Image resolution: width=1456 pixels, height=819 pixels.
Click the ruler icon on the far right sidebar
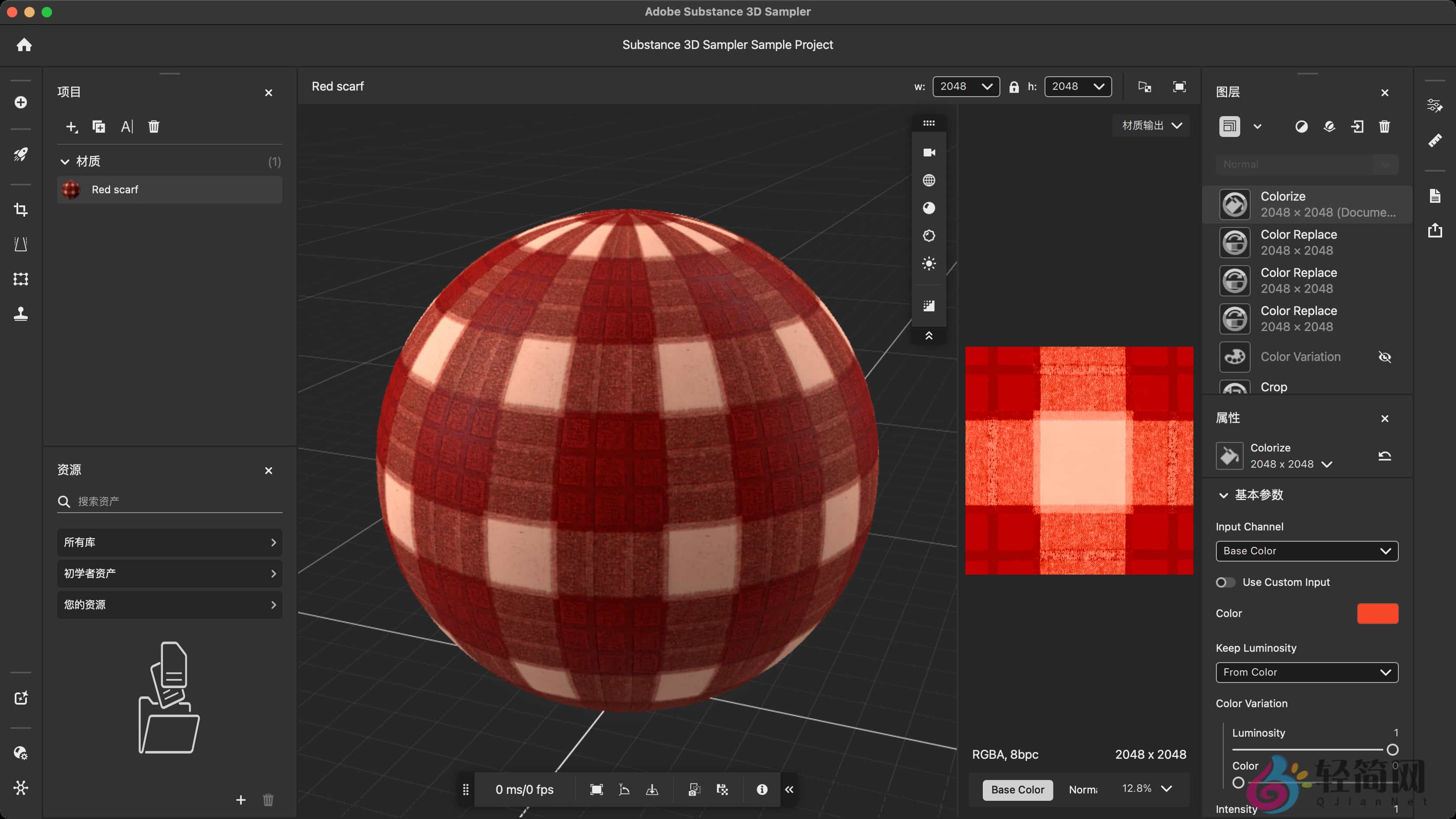point(1436,140)
